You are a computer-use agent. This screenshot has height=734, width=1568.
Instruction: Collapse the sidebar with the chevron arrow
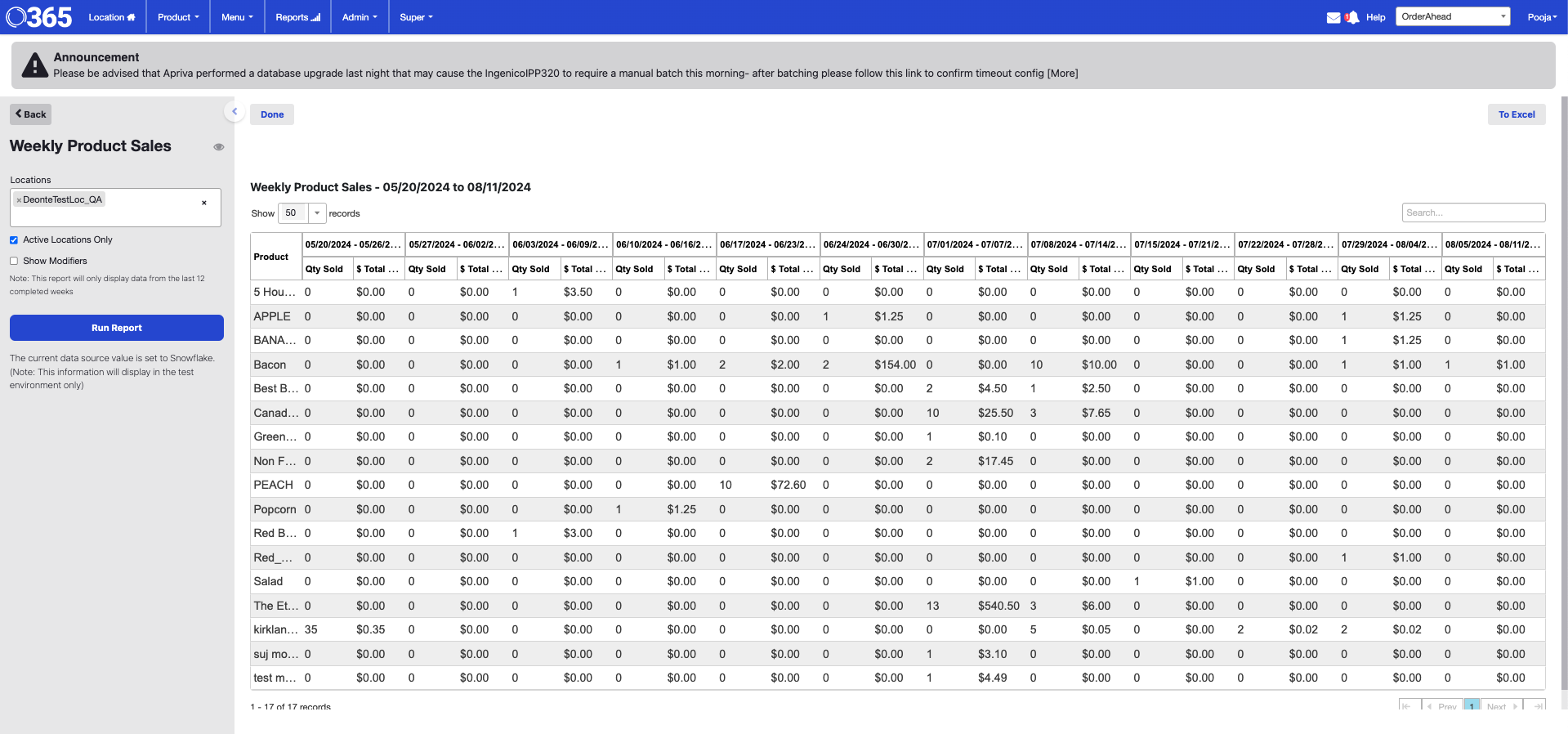coord(235,111)
